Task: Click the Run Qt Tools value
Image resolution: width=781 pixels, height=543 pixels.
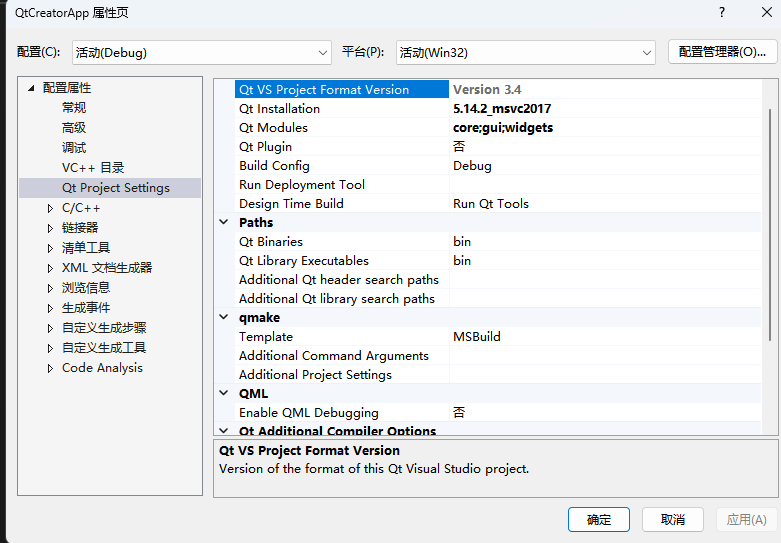Action: [x=491, y=203]
